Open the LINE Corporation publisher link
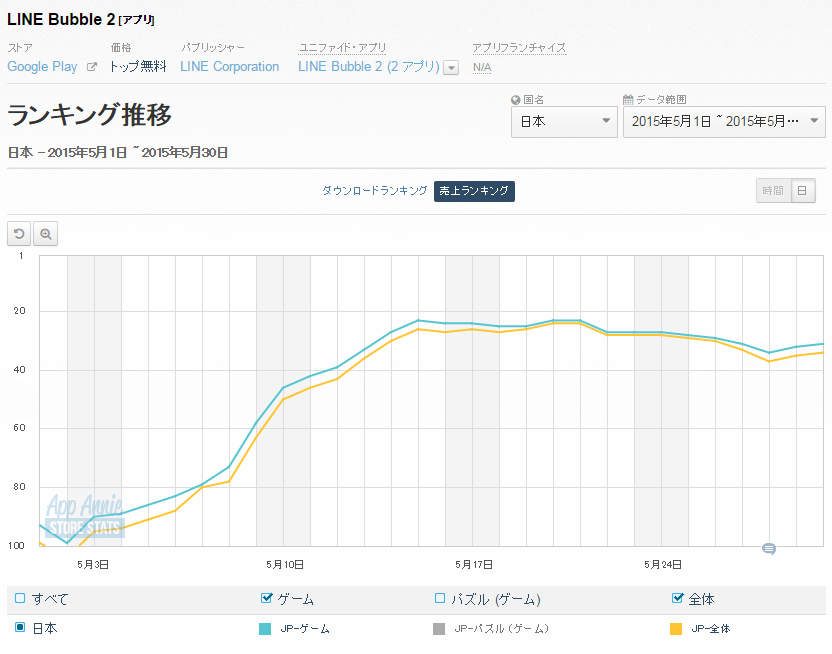This screenshot has height=654, width=832. coord(230,67)
